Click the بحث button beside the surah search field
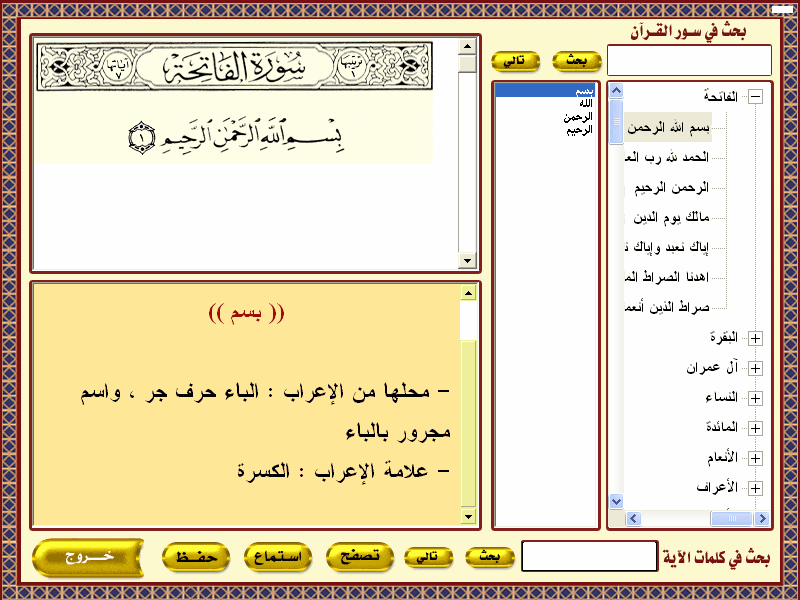This screenshot has height=600, width=800. [x=577, y=61]
